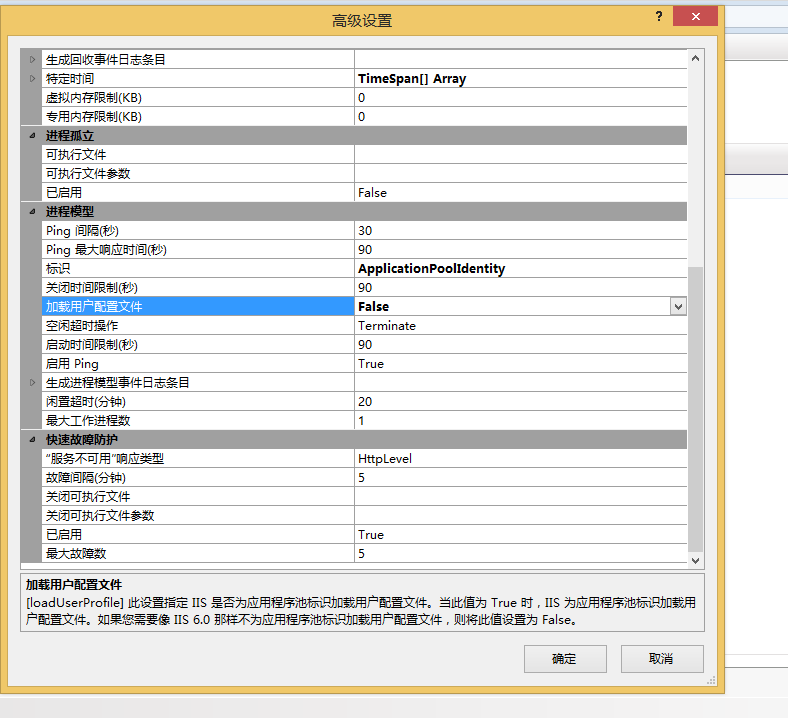Image resolution: width=788 pixels, height=718 pixels.
Task: Click the Terminate value
Action: [x=387, y=326]
